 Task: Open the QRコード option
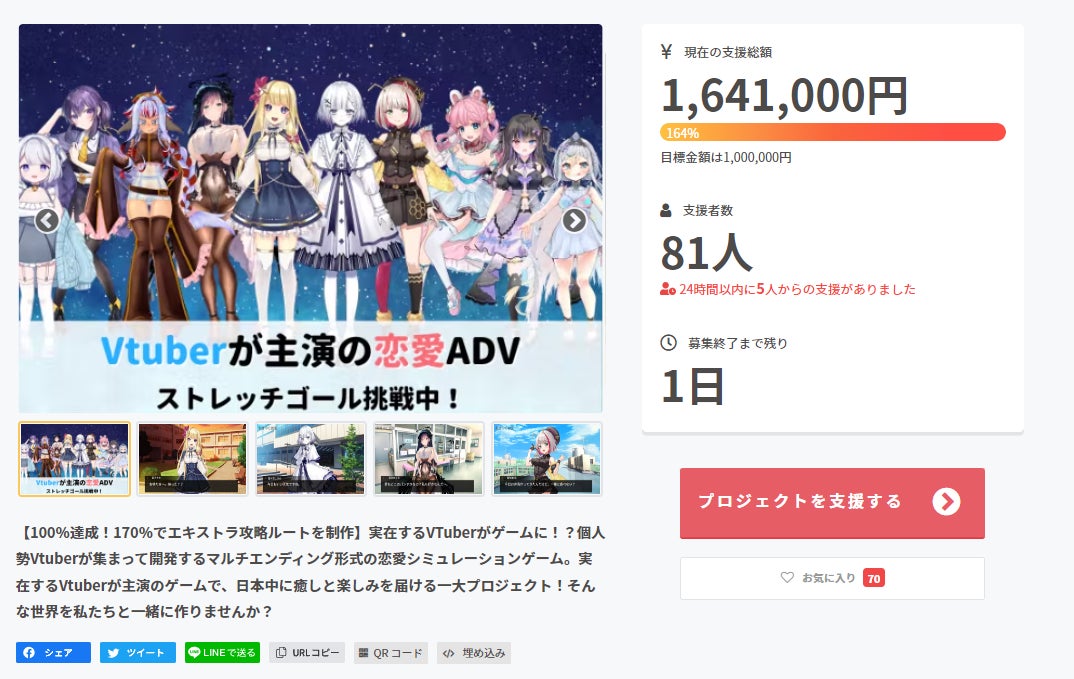click(390, 652)
